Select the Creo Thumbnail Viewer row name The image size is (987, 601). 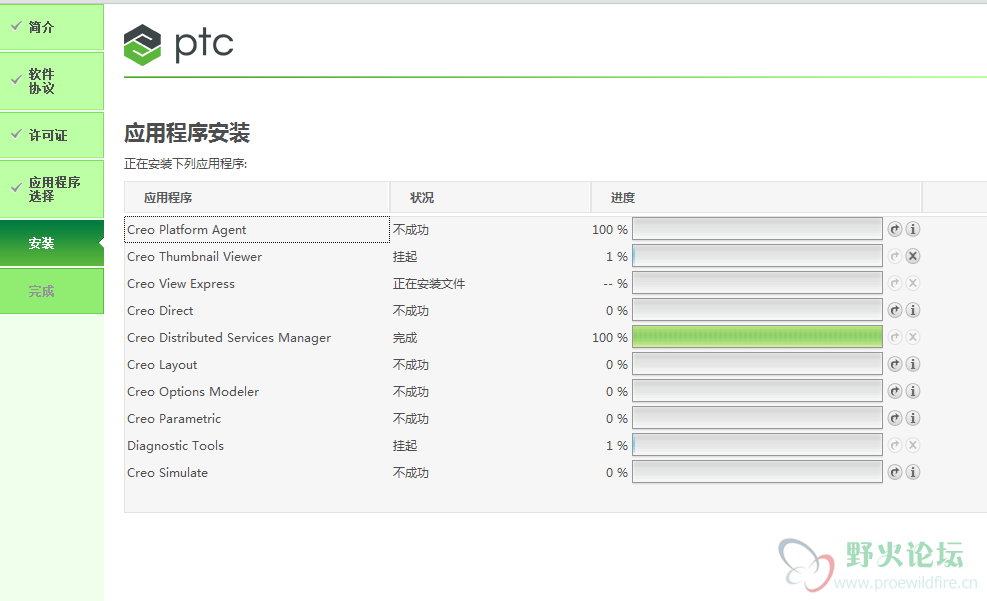(x=195, y=257)
